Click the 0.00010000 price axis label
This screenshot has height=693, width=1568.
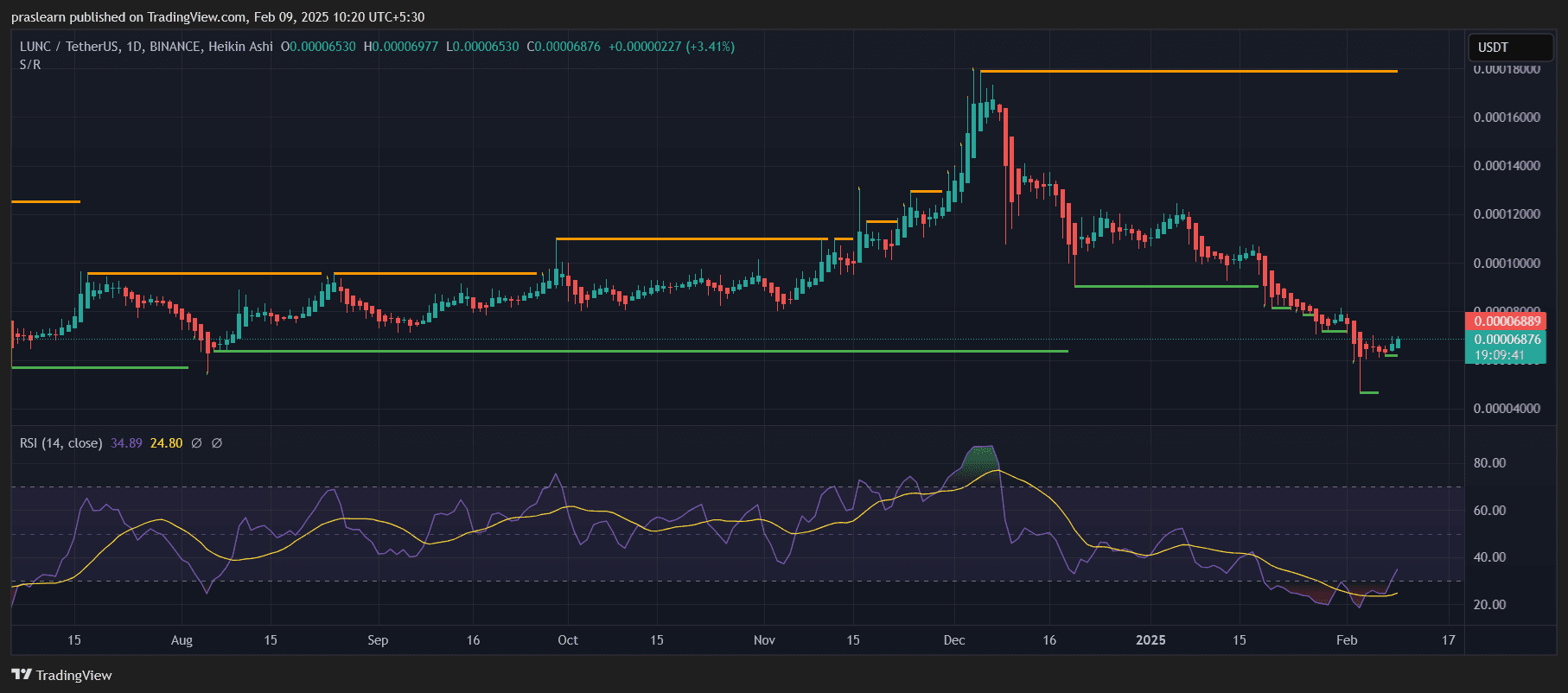pos(1507,264)
